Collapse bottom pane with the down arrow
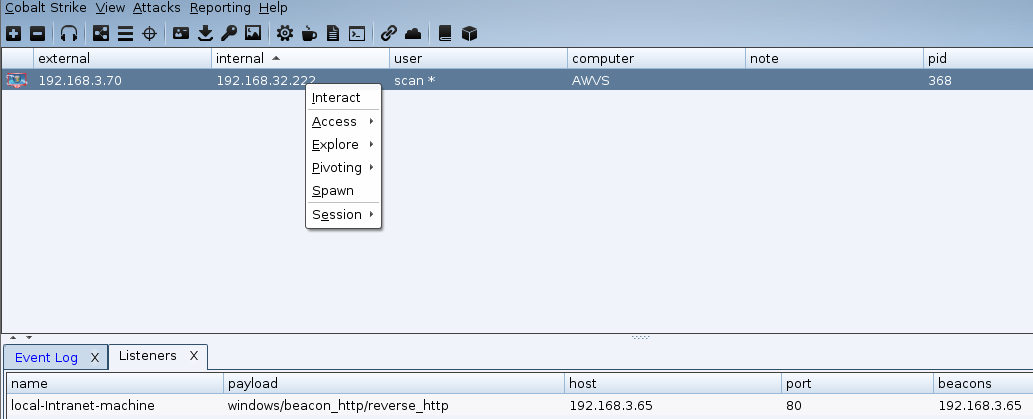 28,337
